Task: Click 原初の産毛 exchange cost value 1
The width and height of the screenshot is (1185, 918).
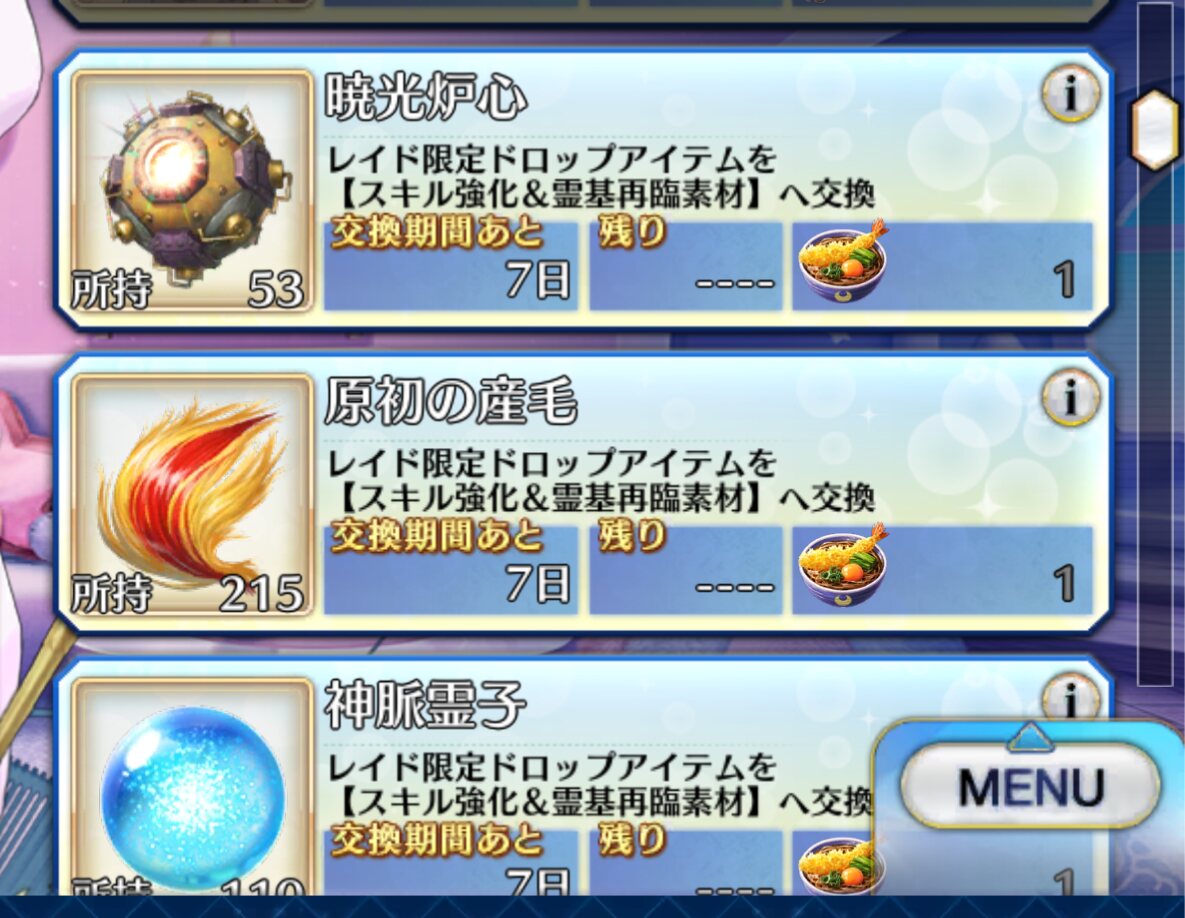Action: (1064, 583)
